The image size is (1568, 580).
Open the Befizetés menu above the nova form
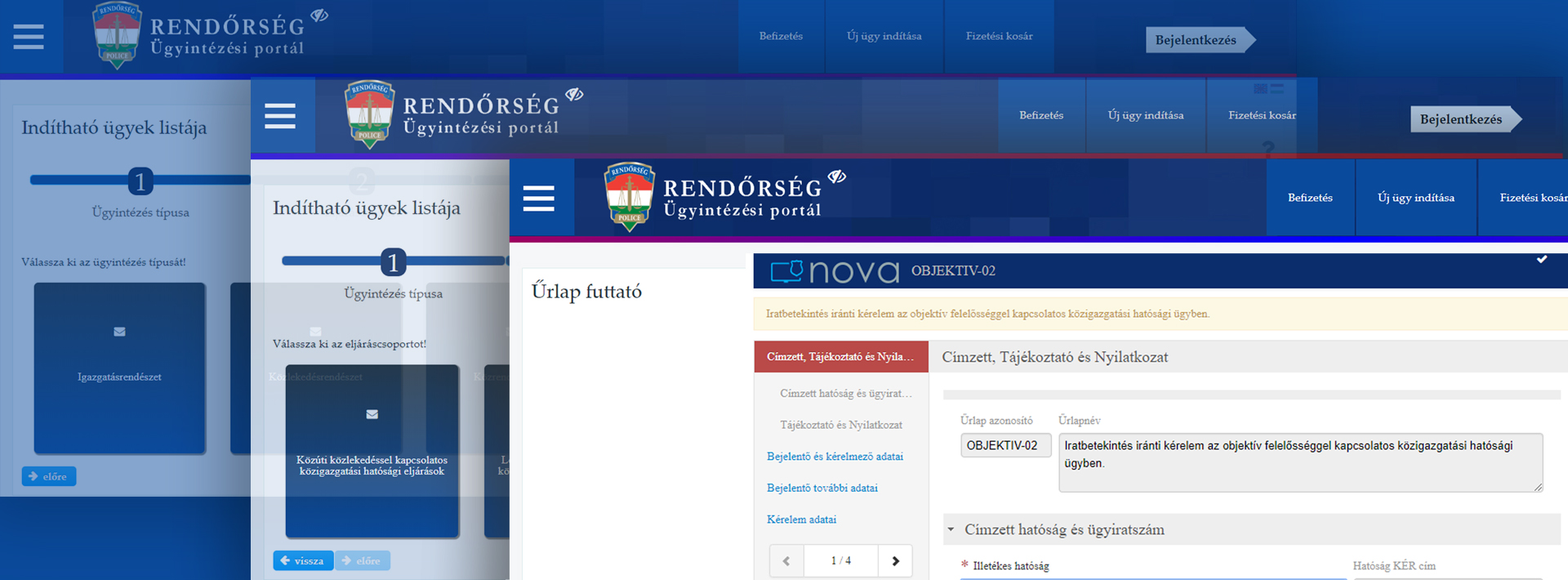1310,198
